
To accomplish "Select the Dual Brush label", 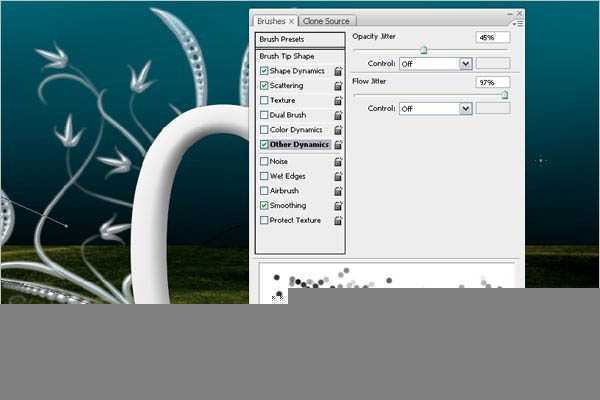I will click(x=288, y=115).
